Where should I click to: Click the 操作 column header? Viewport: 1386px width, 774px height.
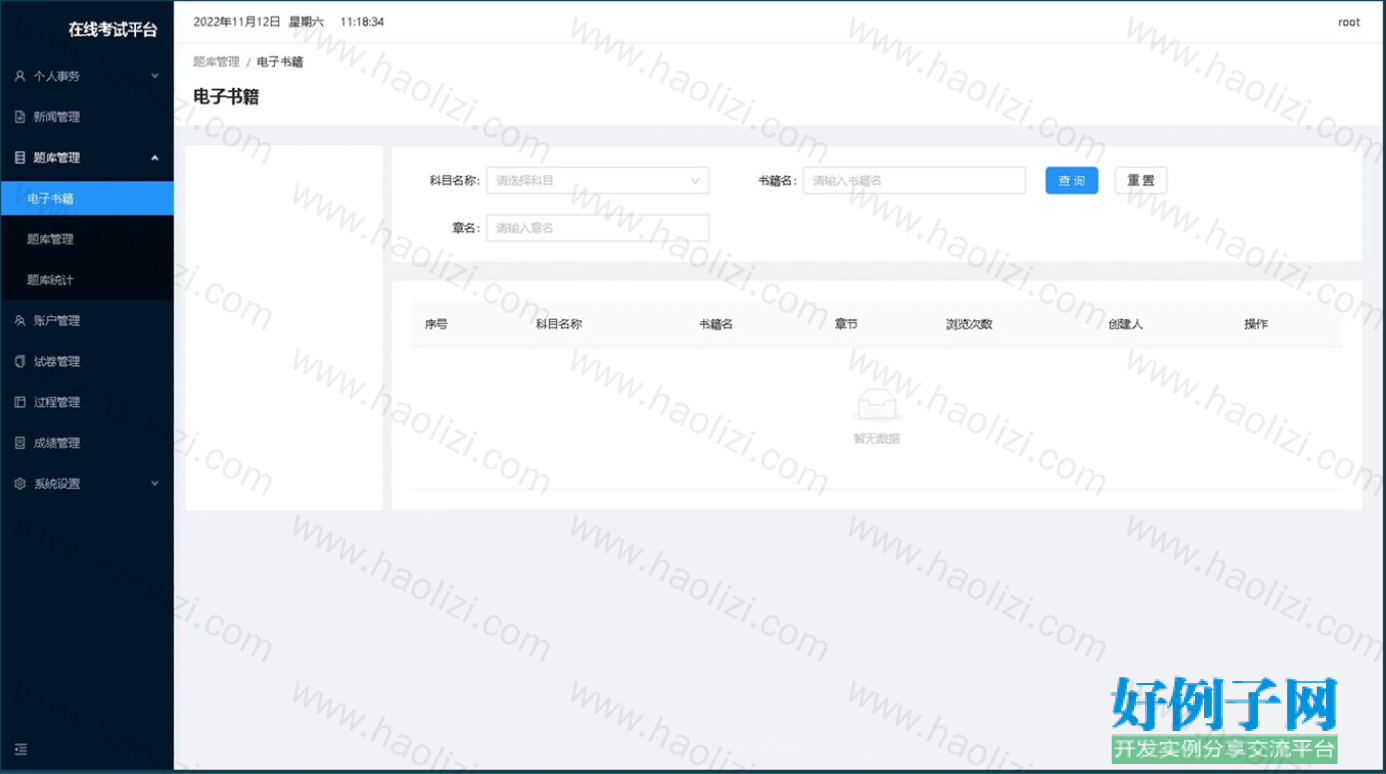pos(1256,325)
